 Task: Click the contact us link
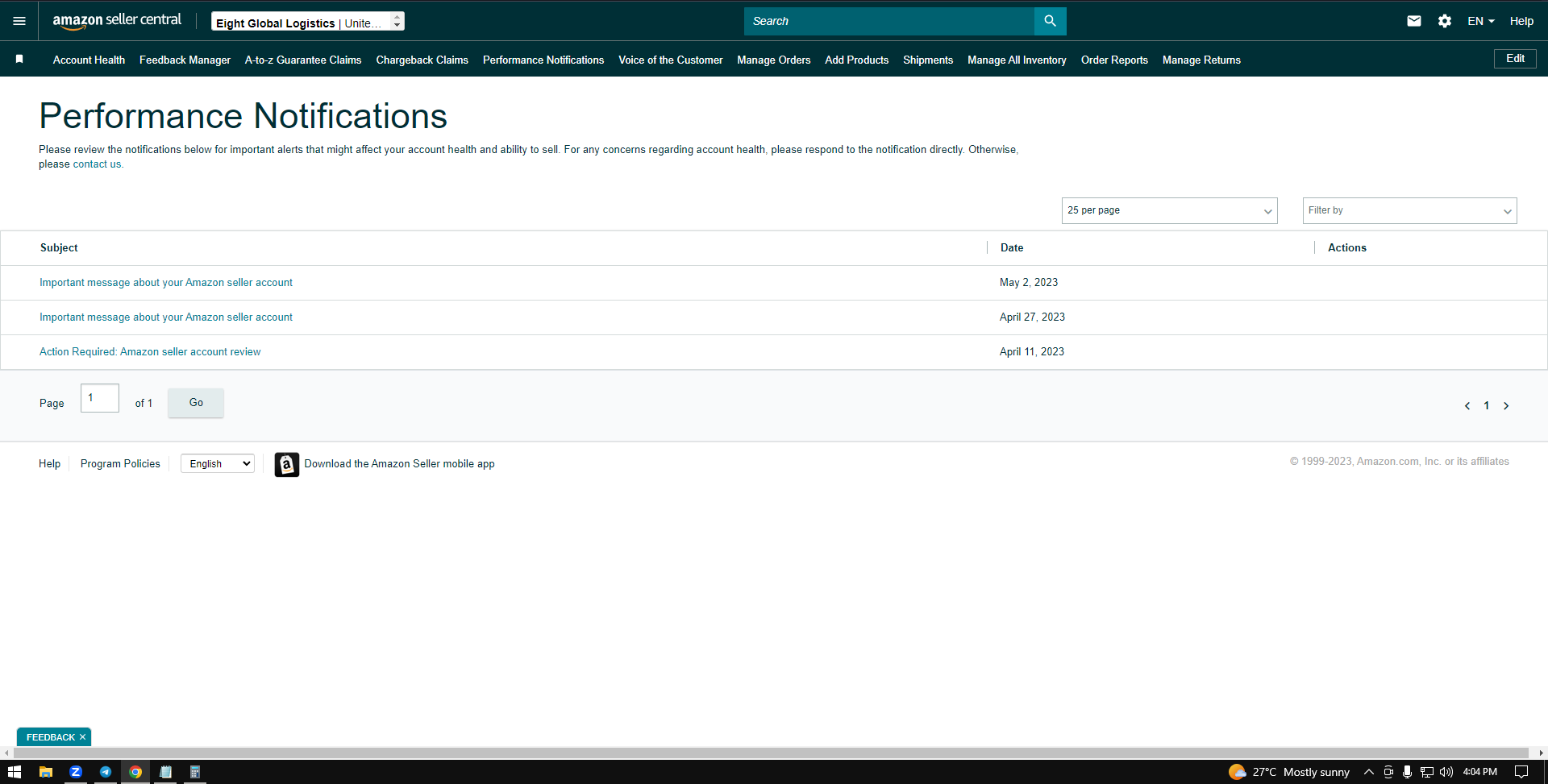tap(97, 164)
